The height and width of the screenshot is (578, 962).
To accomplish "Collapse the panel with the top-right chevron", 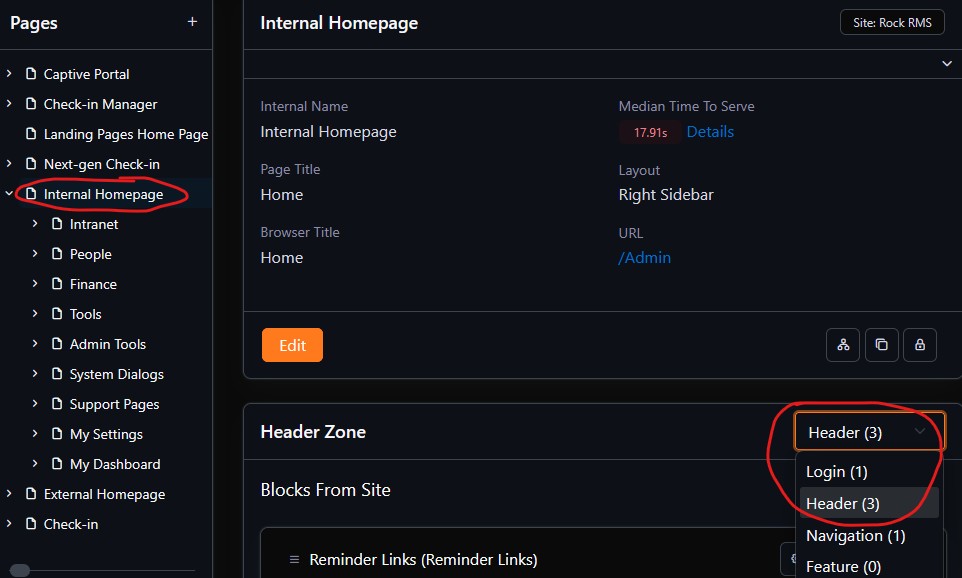I will [x=946, y=64].
